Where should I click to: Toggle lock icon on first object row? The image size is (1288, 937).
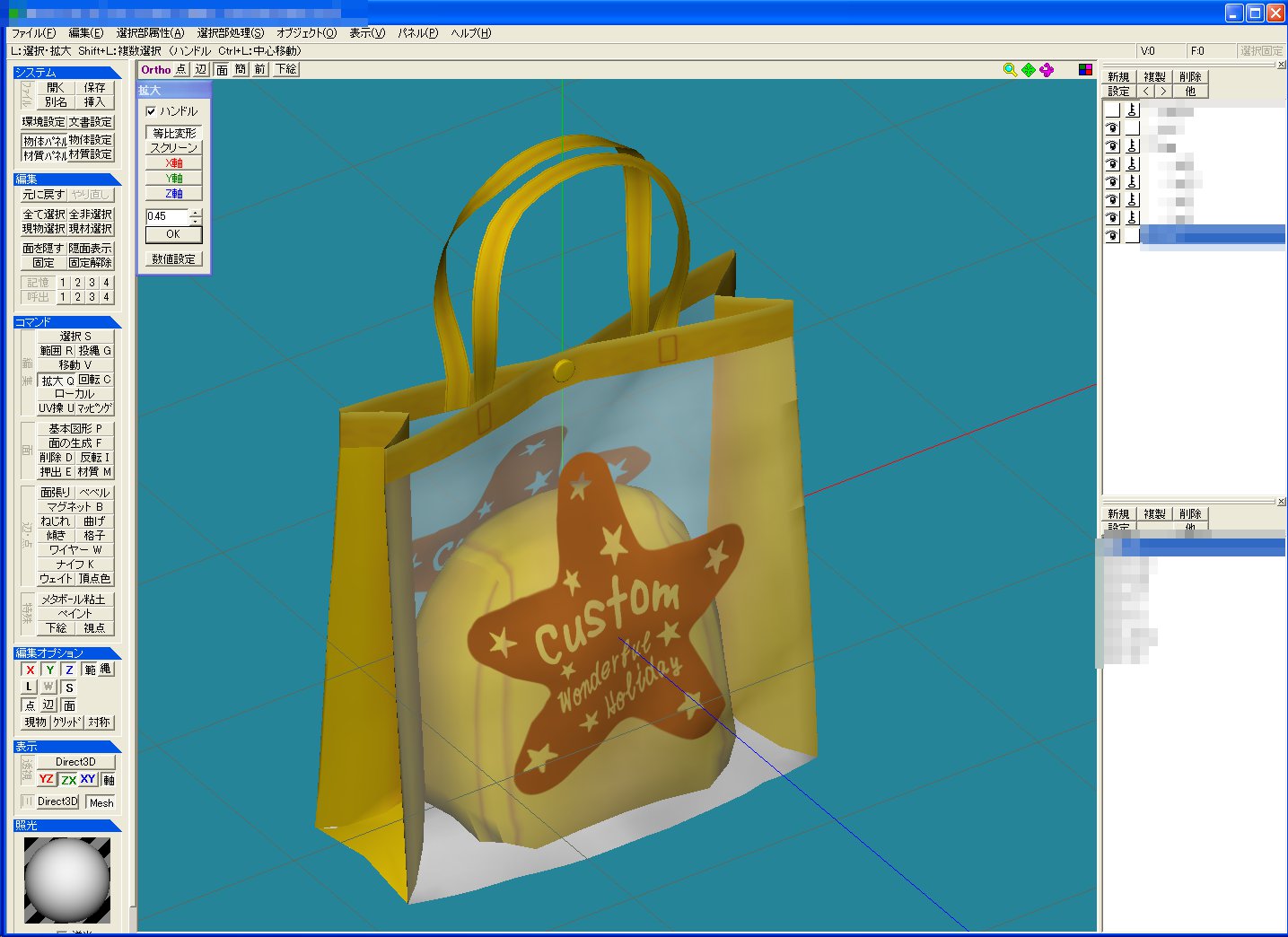(1132, 110)
